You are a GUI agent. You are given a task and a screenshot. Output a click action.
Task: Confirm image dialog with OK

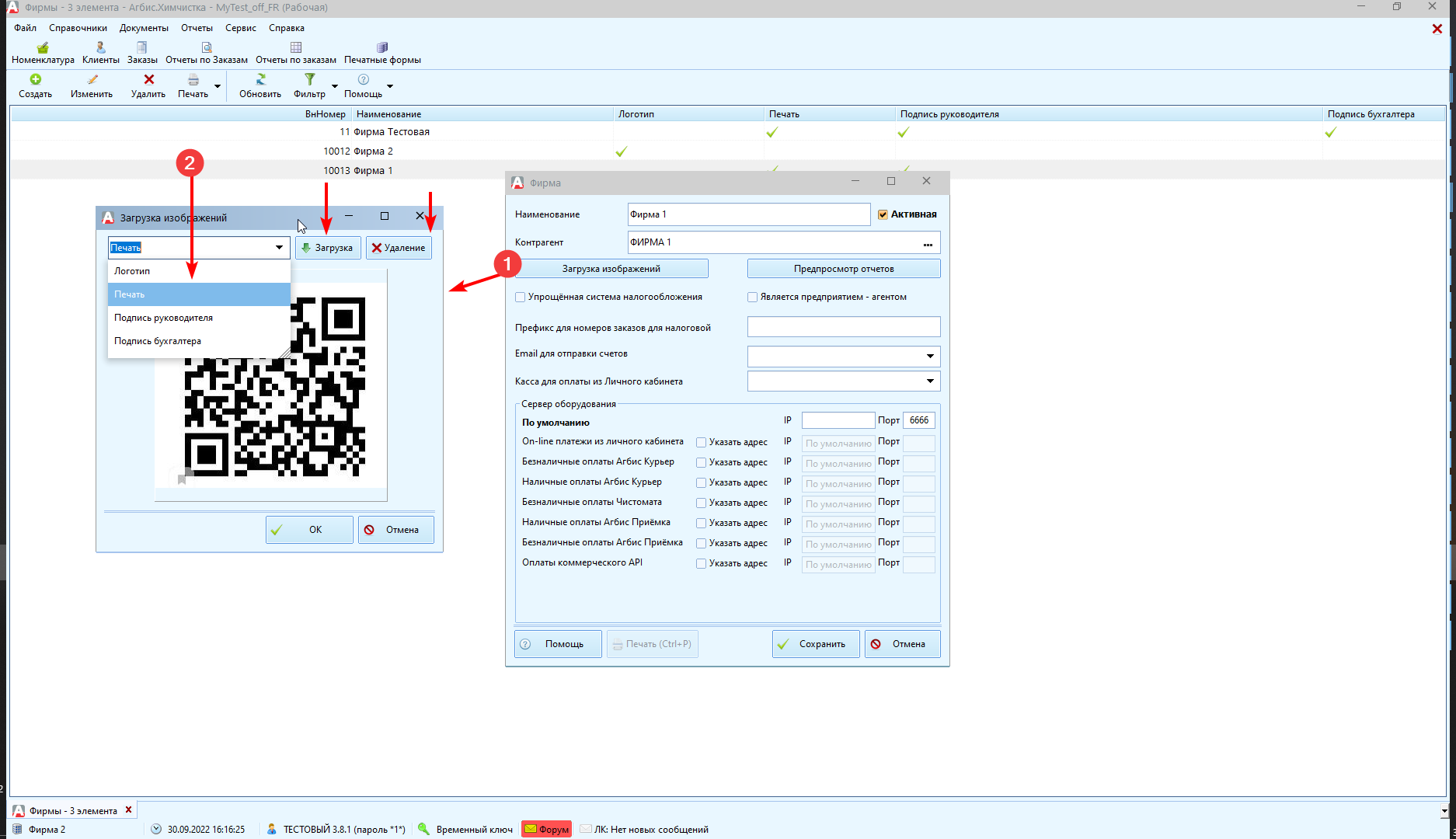309,530
